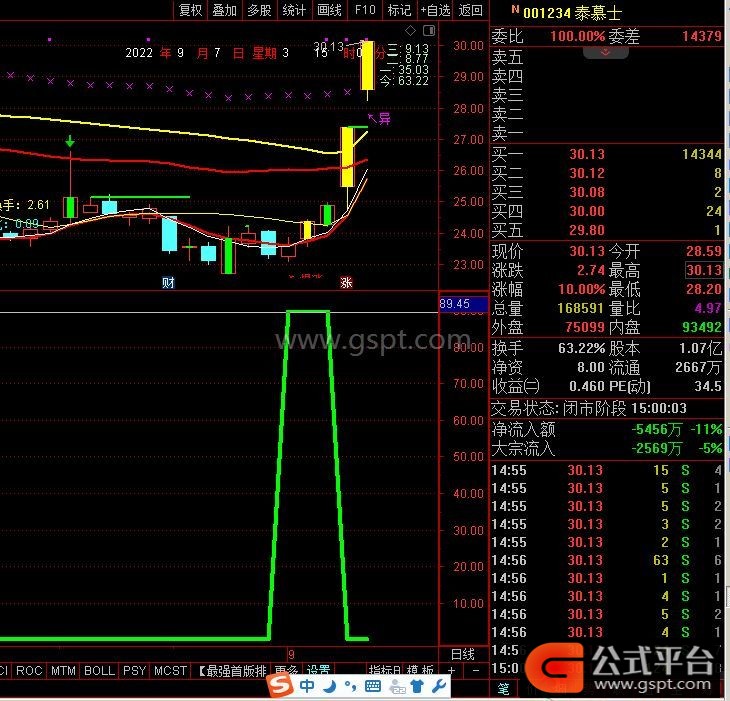Click the diamond icon above the chart
The width and height of the screenshot is (730, 701).
410,31
